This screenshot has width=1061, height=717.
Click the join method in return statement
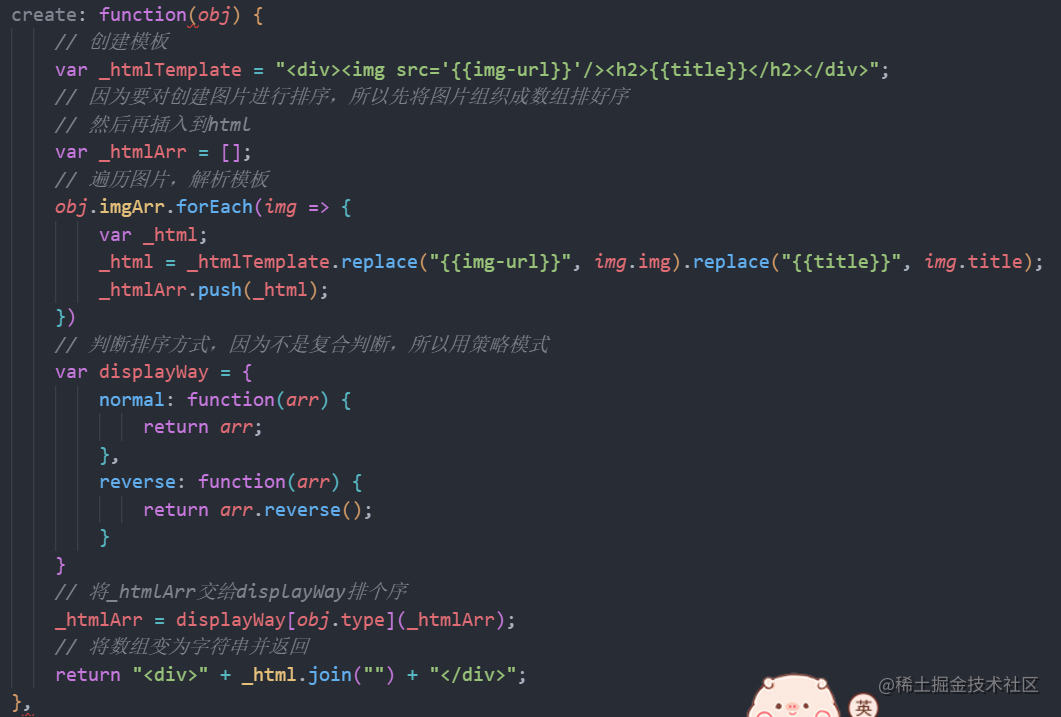coord(330,674)
